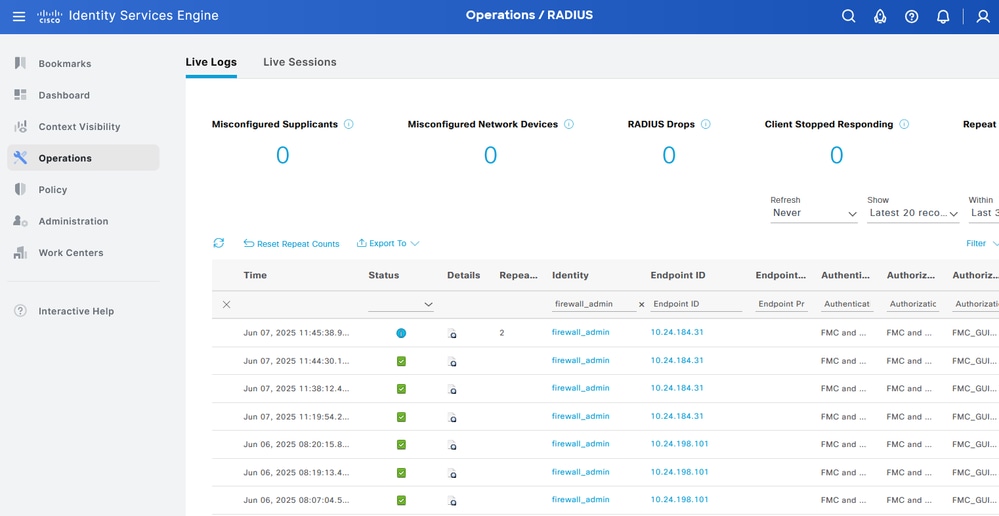Click the Bookmarks sidebar icon
999x516 pixels.
(x=20, y=63)
